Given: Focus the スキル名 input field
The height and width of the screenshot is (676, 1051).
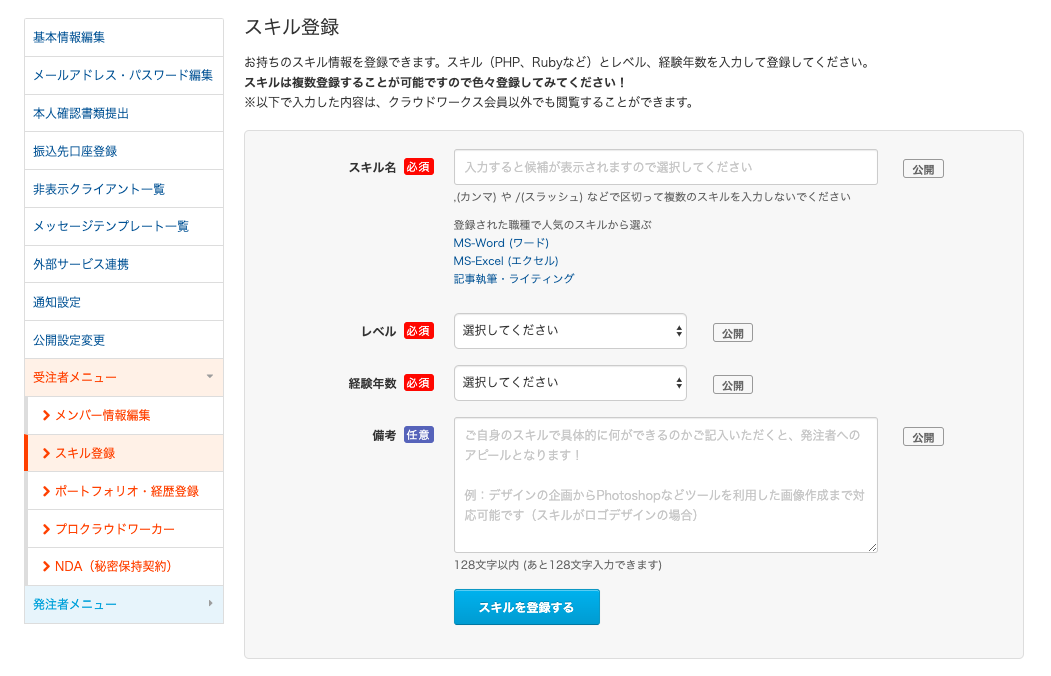Looking at the screenshot, I should (666, 167).
